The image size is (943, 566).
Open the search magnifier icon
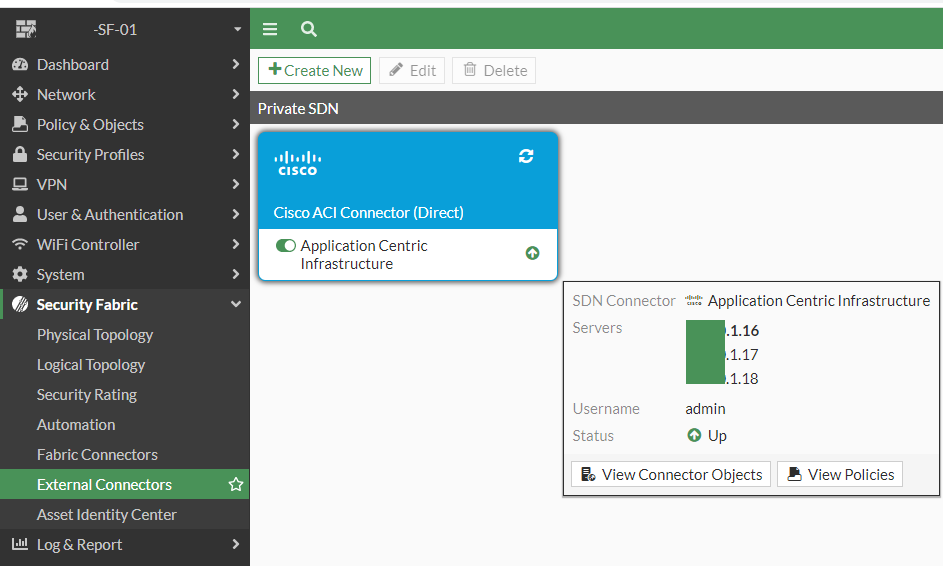point(309,30)
